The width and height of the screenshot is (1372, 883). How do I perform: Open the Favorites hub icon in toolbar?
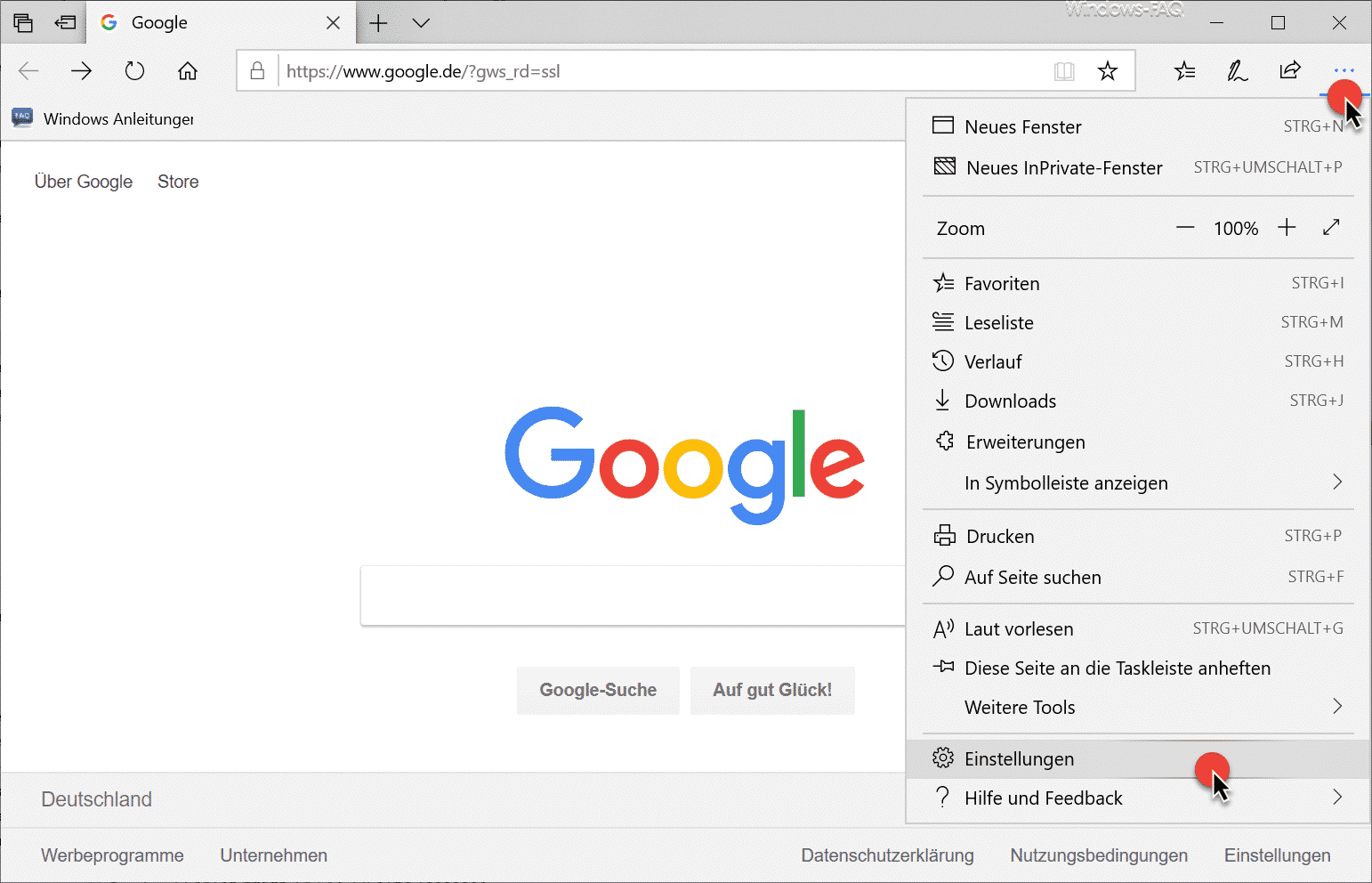click(x=1184, y=71)
